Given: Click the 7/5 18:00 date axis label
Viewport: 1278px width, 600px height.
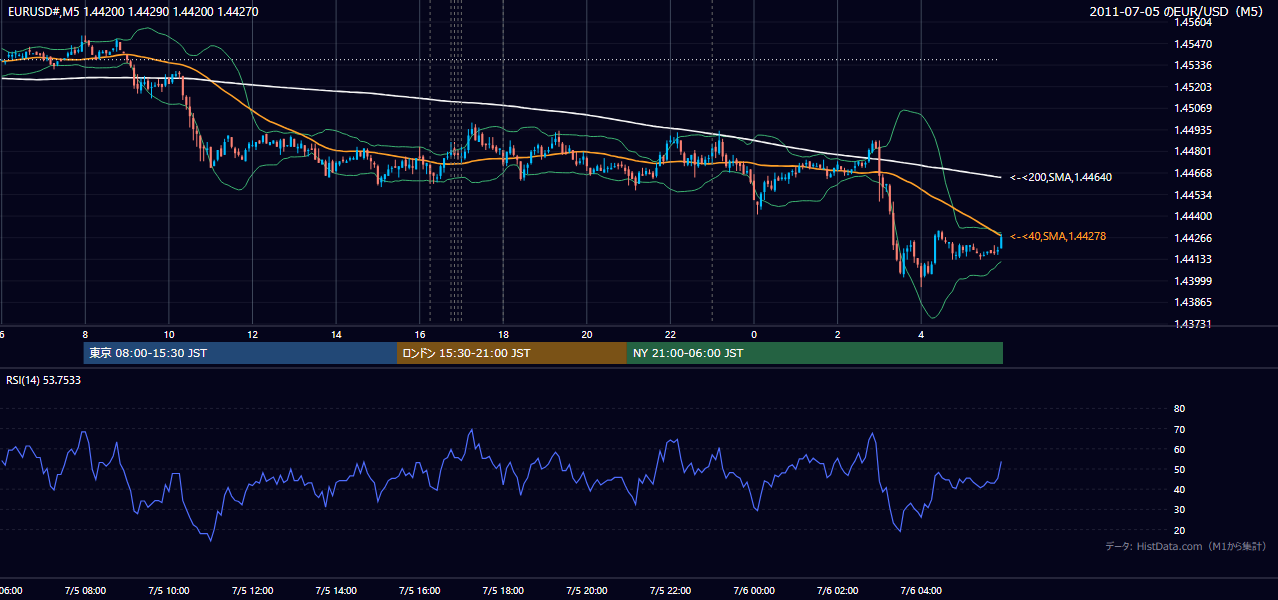Looking at the screenshot, I should [504, 591].
